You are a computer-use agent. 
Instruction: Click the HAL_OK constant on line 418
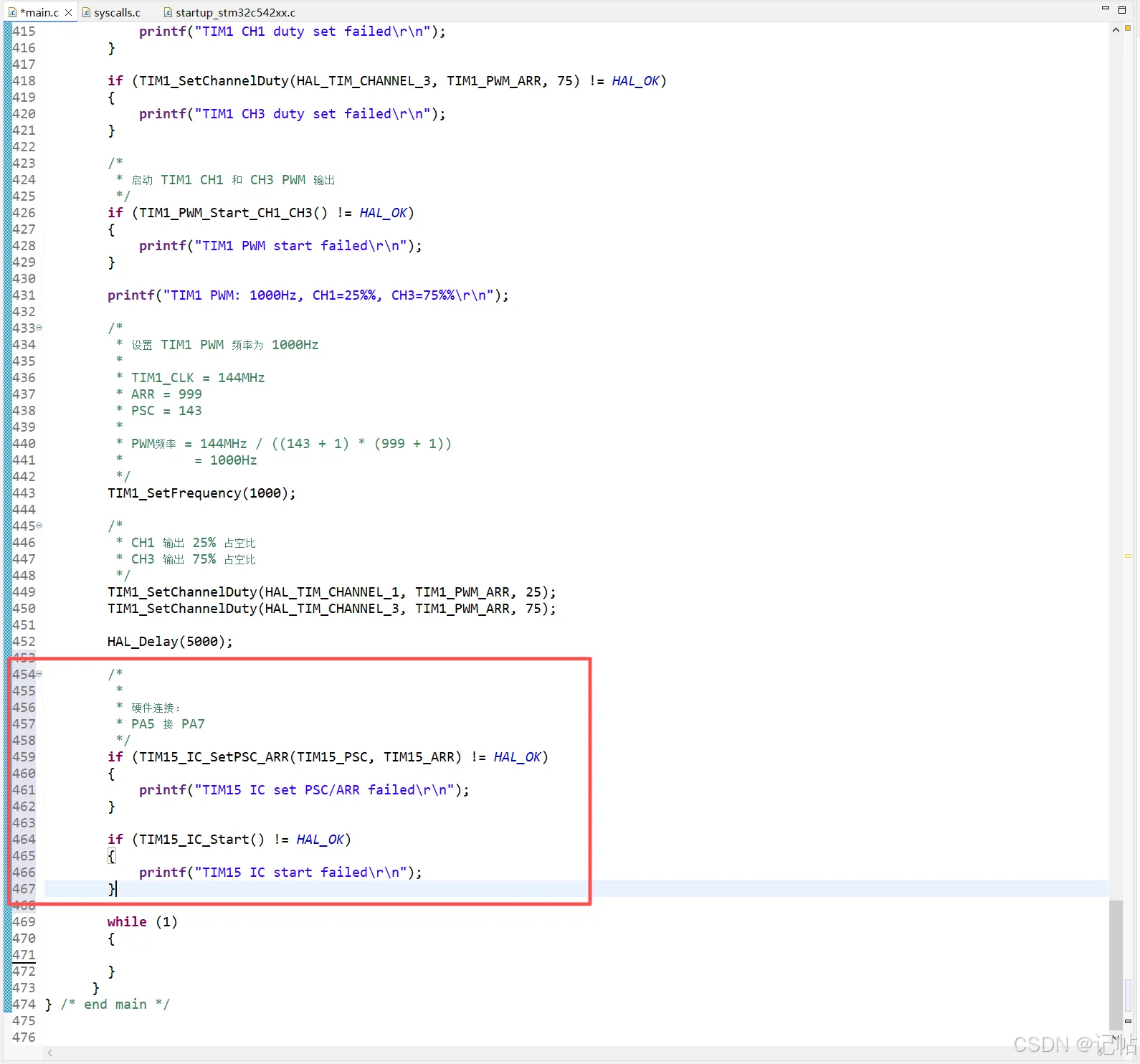pyautogui.click(x=635, y=81)
